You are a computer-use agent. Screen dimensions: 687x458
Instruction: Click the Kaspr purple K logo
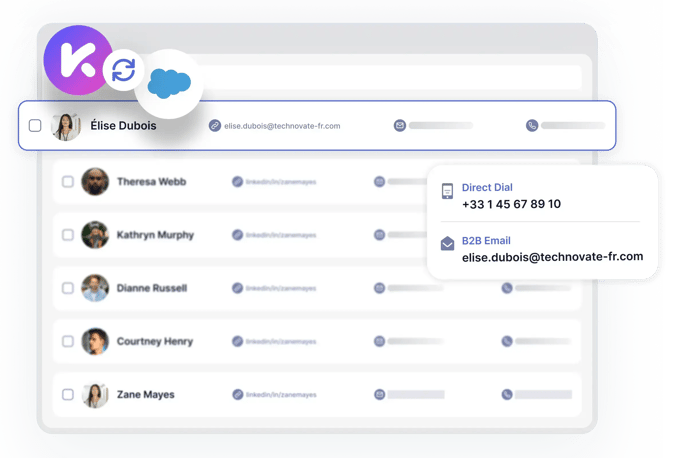click(x=78, y=60)
